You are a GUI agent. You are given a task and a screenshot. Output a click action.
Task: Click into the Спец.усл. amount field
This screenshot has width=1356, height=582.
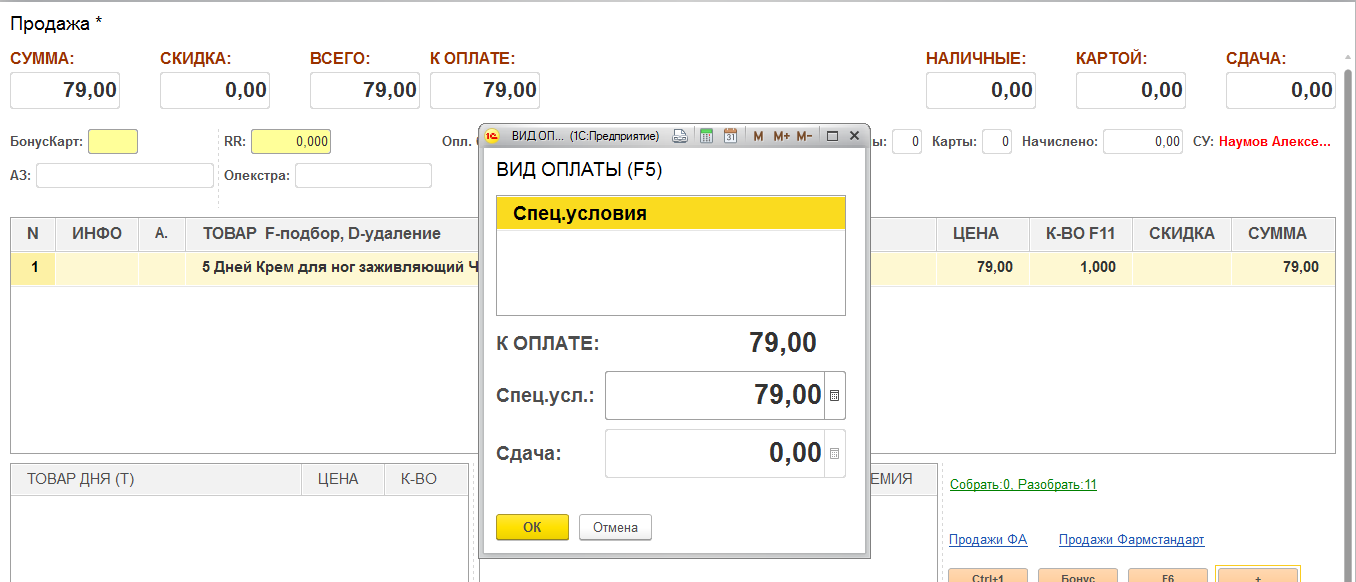coord(714,396)
